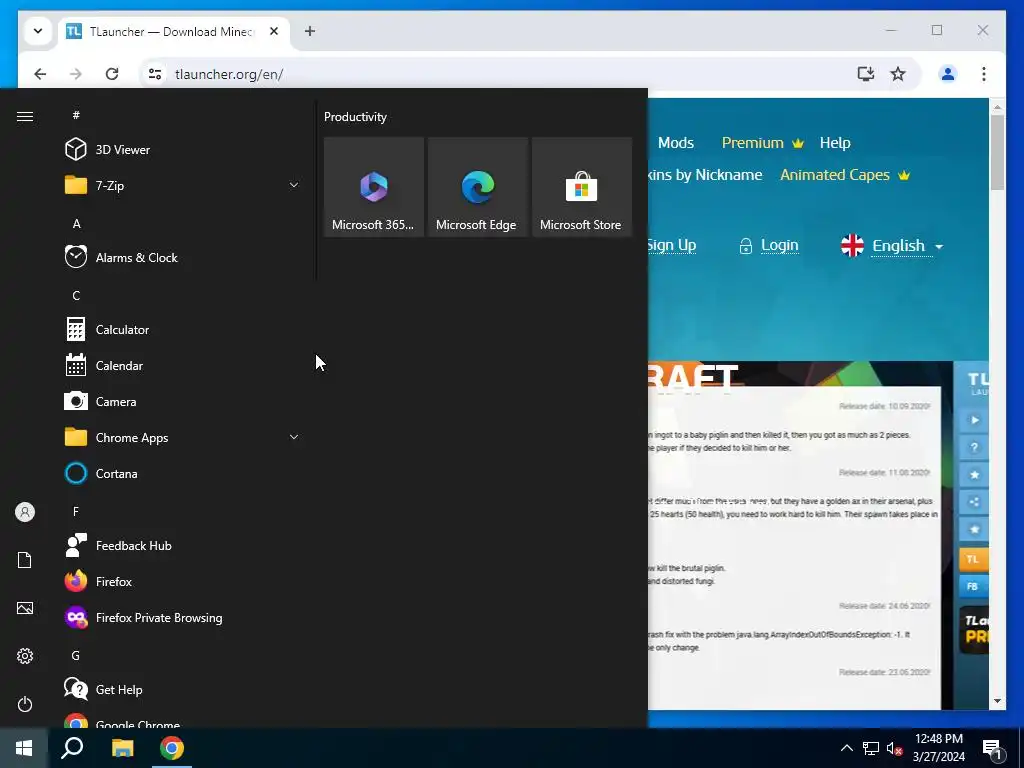
Task: Launch Alarms & Clock
Action: (x=182, y=257)
